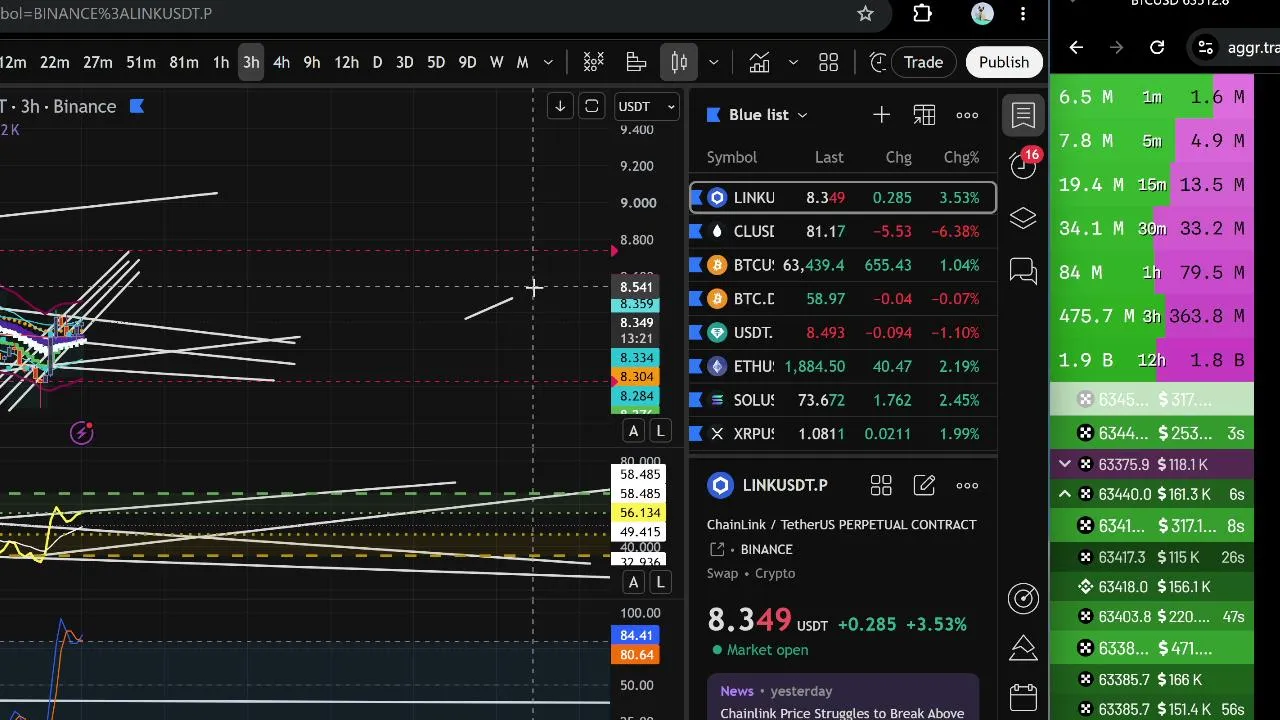1280x720 pixels.
Task: Switch to D timeframe
Action: point(377,62)
